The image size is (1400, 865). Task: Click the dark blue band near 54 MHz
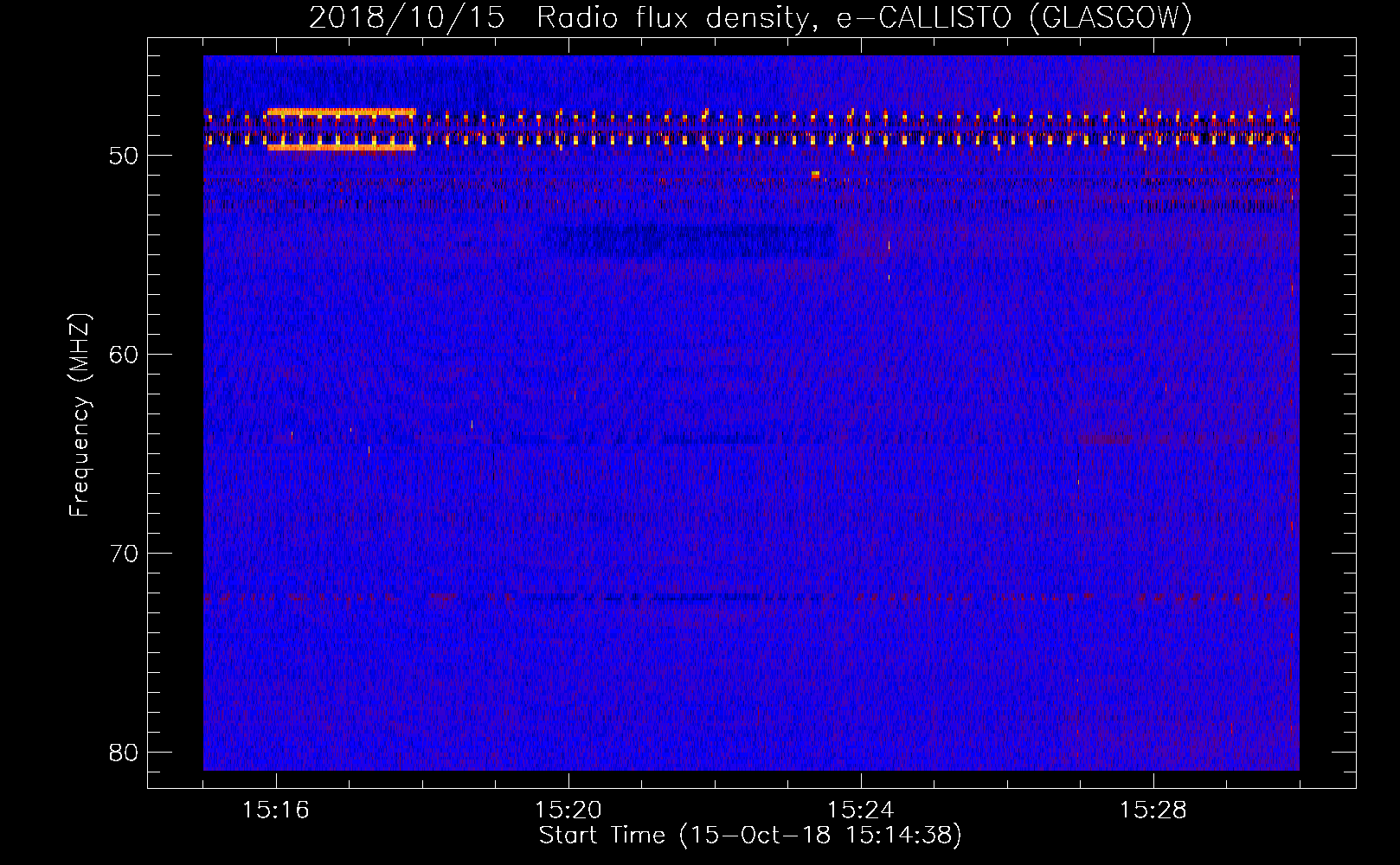point(692,241)
